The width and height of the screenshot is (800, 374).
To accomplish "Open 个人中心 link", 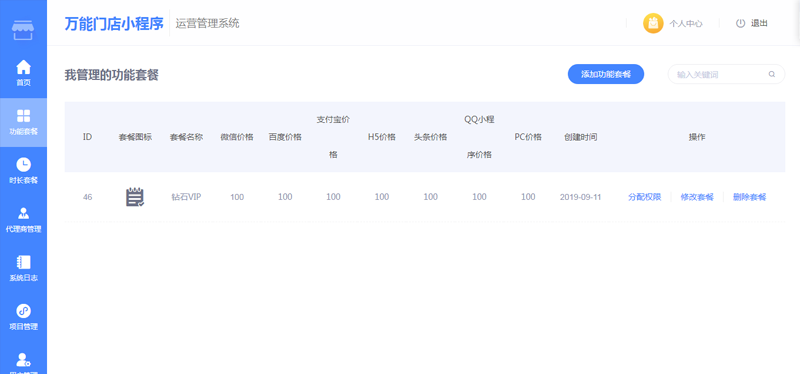I will (x=686, y=23).
